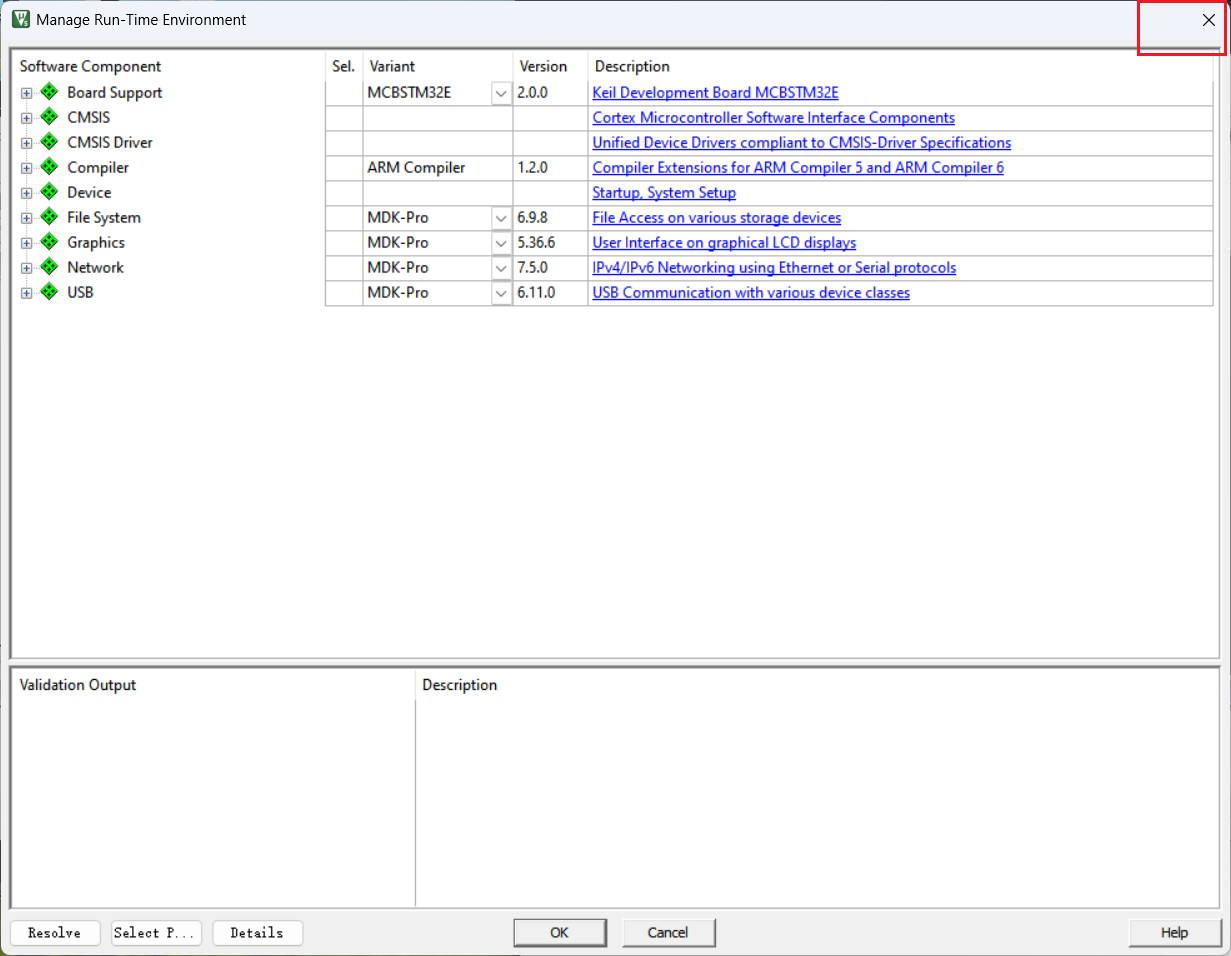Open Cortex Microcontroller Software Interface Components link
This screenshot has height=956, width=1231.
pos(773,118)
